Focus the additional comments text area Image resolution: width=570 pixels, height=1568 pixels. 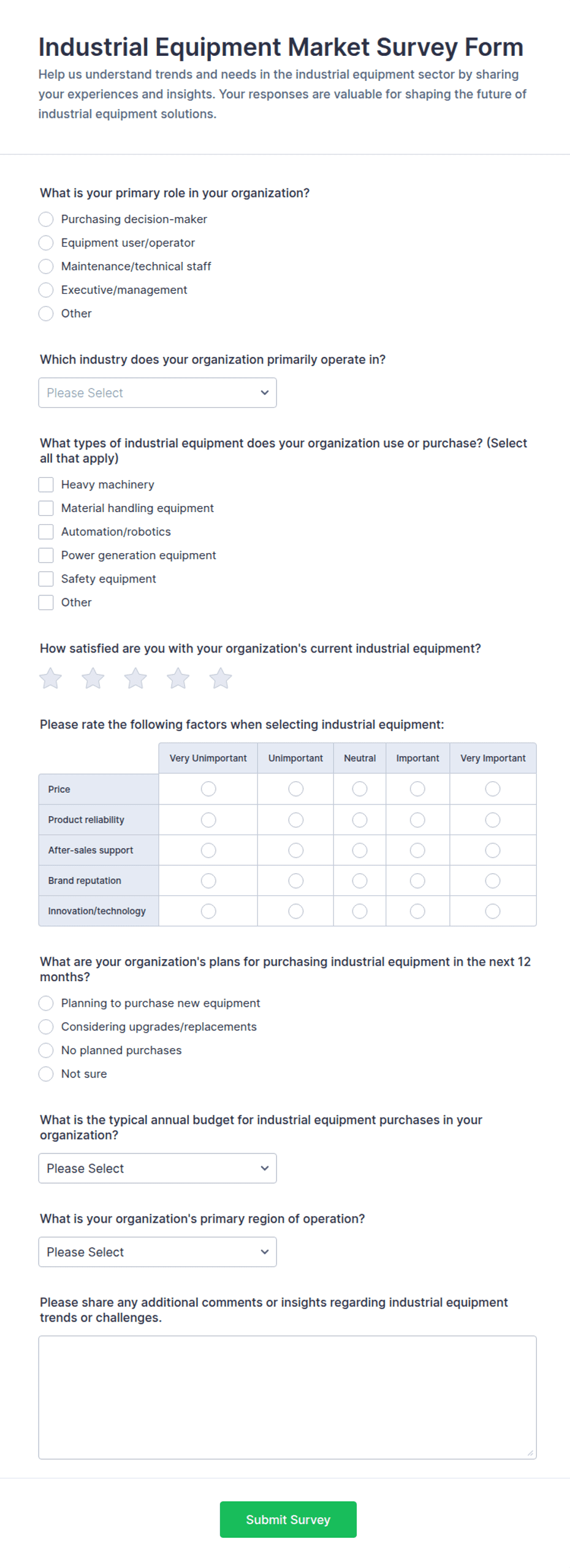coord(287,1398)
